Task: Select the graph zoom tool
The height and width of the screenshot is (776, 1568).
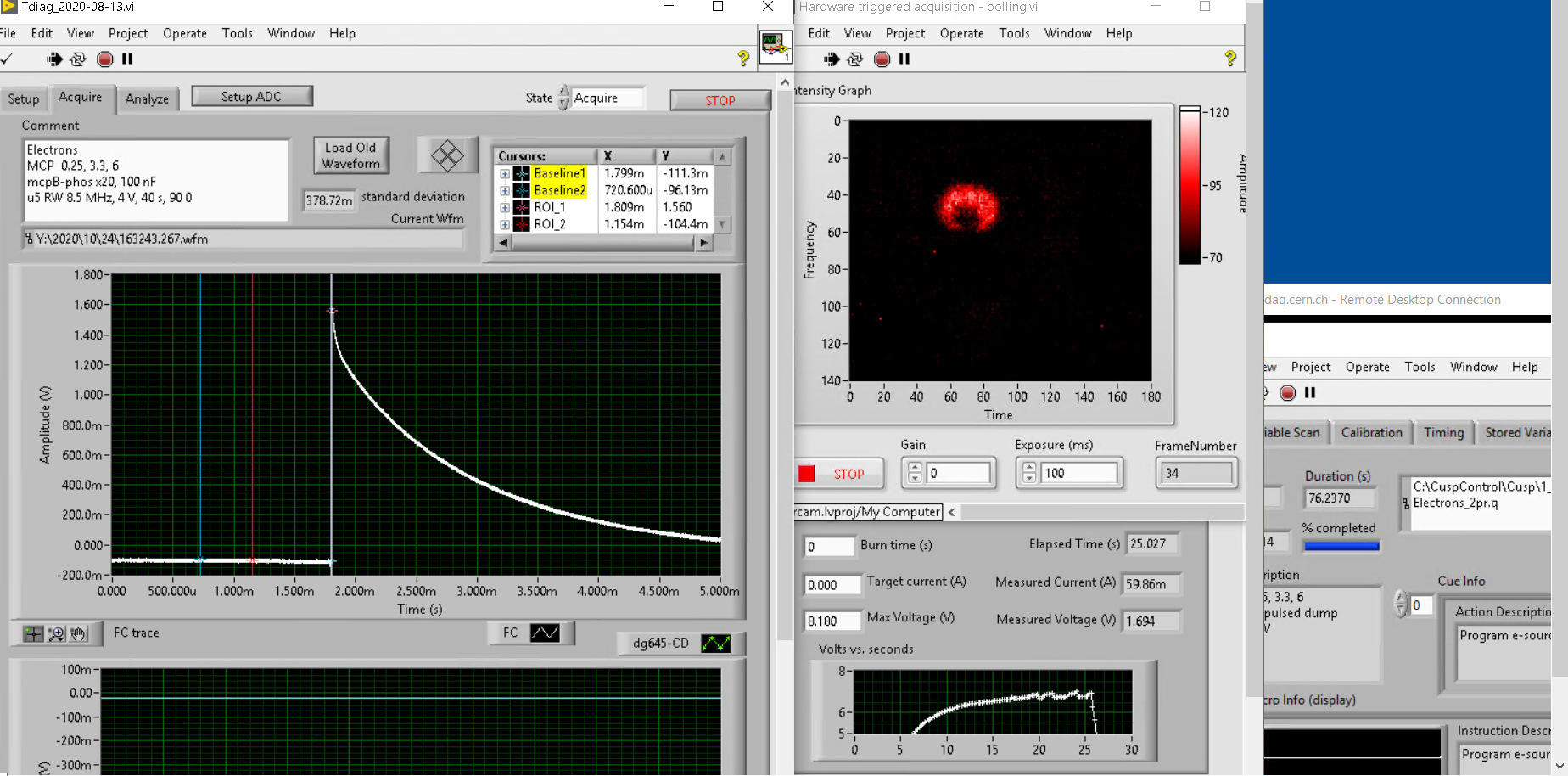Action: pos(56,633)
